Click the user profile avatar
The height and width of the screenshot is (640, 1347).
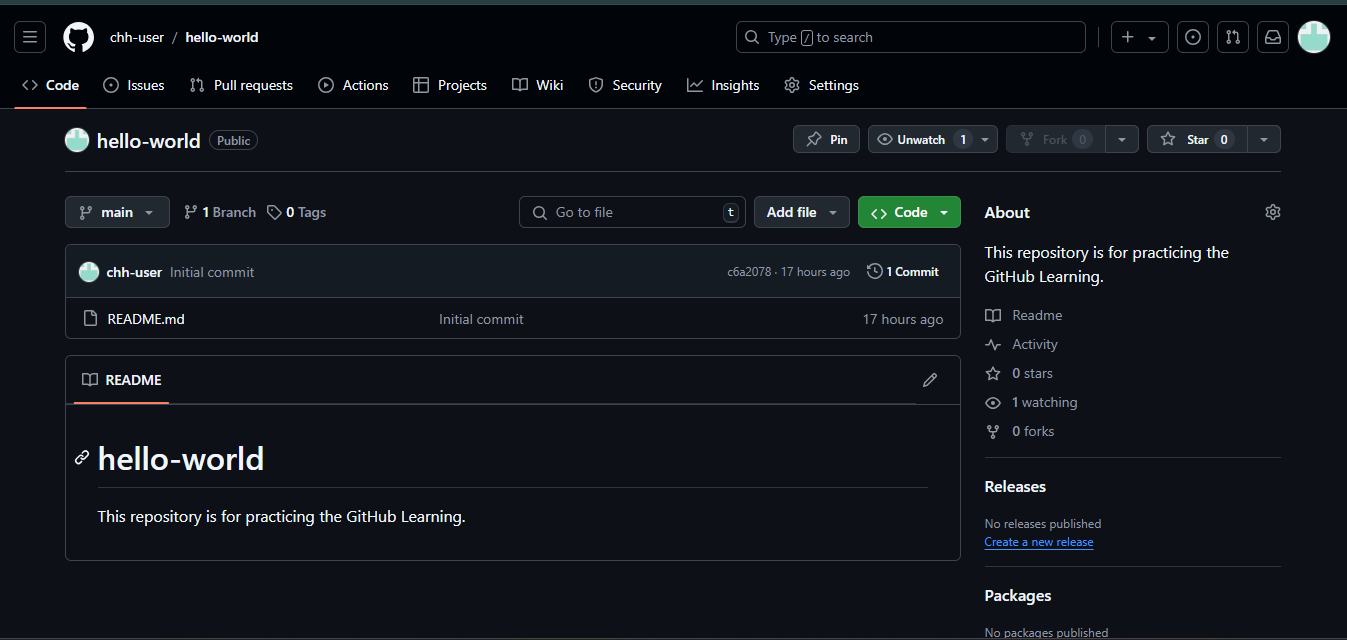[1313, 37]
